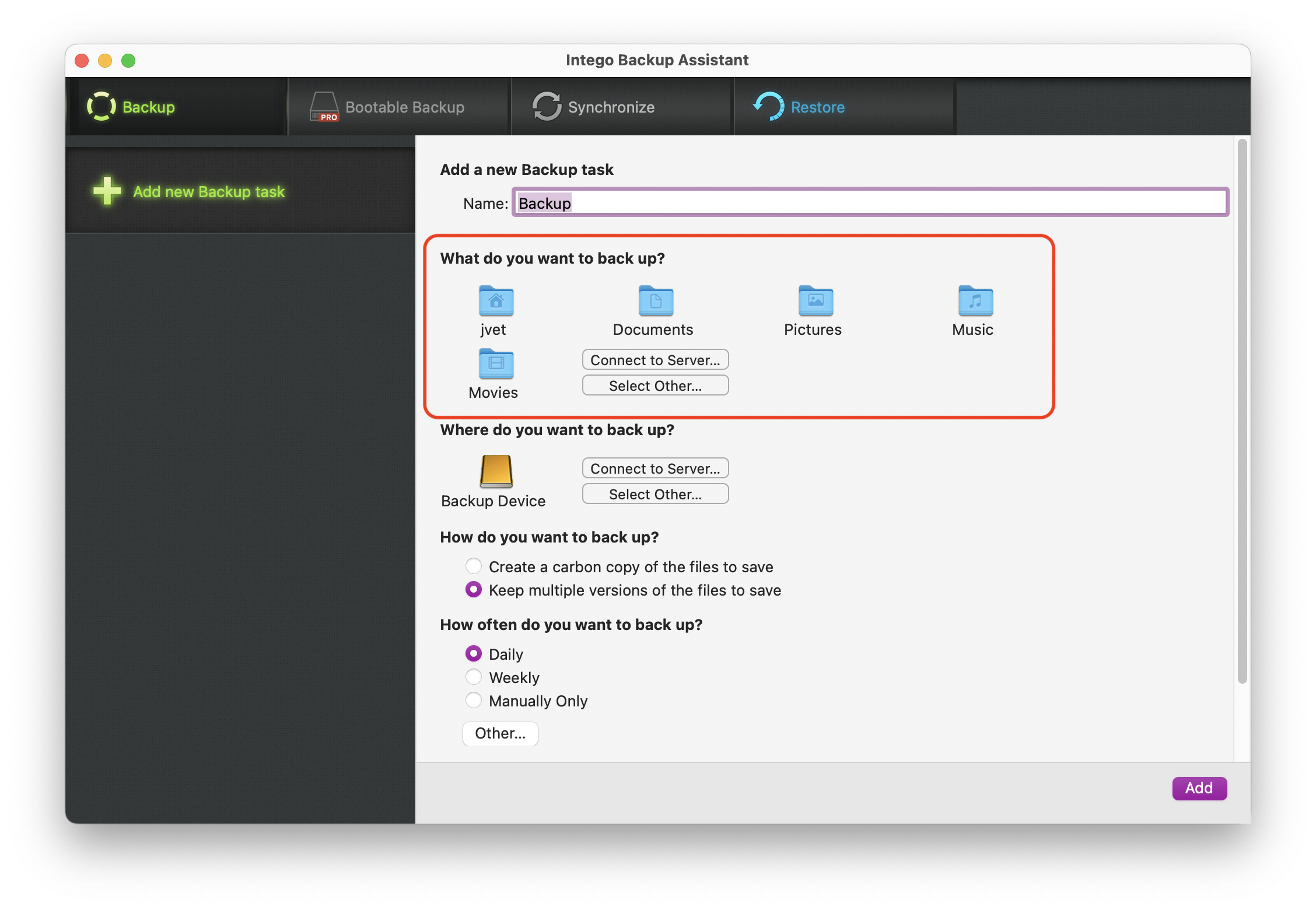Click the purple Add button
Screen dimensions: 1316x910
click(x=1199, y=788)
